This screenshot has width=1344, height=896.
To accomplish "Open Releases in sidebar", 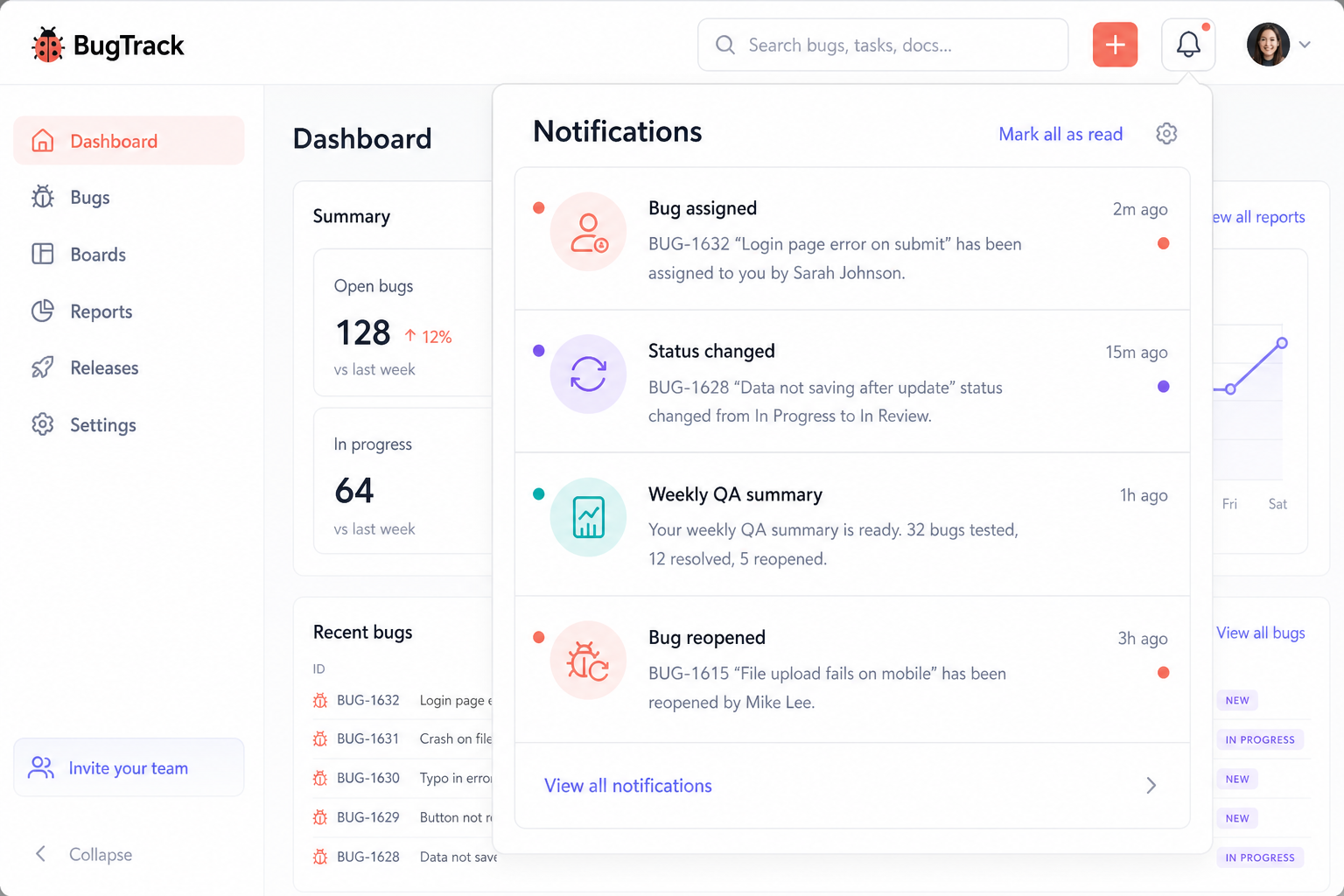I will pyautogui.click(x=129, y=367).
